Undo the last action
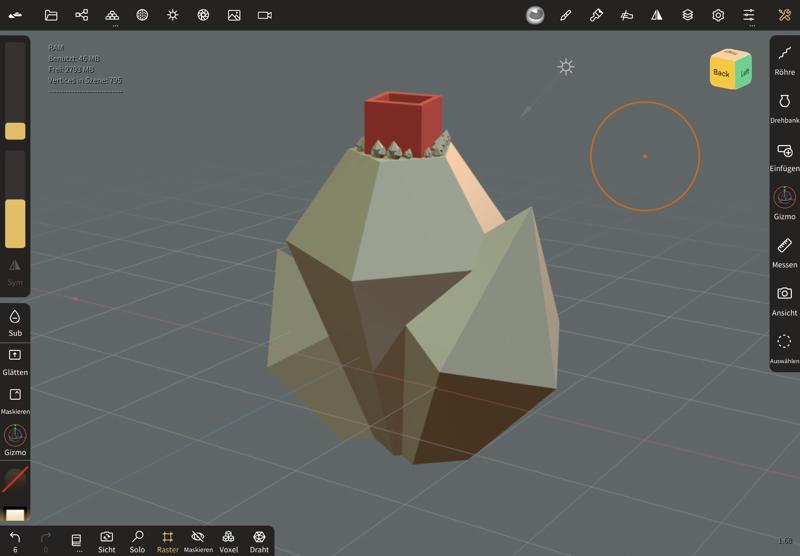 [x=15, y=541]
